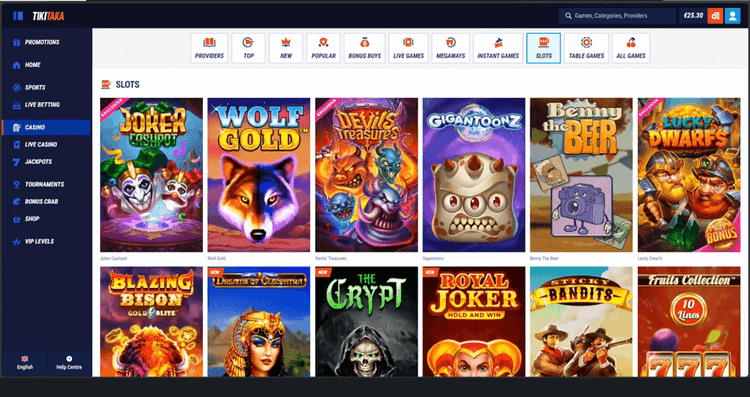Select the All Games category tab

click(x=631, y=48)
